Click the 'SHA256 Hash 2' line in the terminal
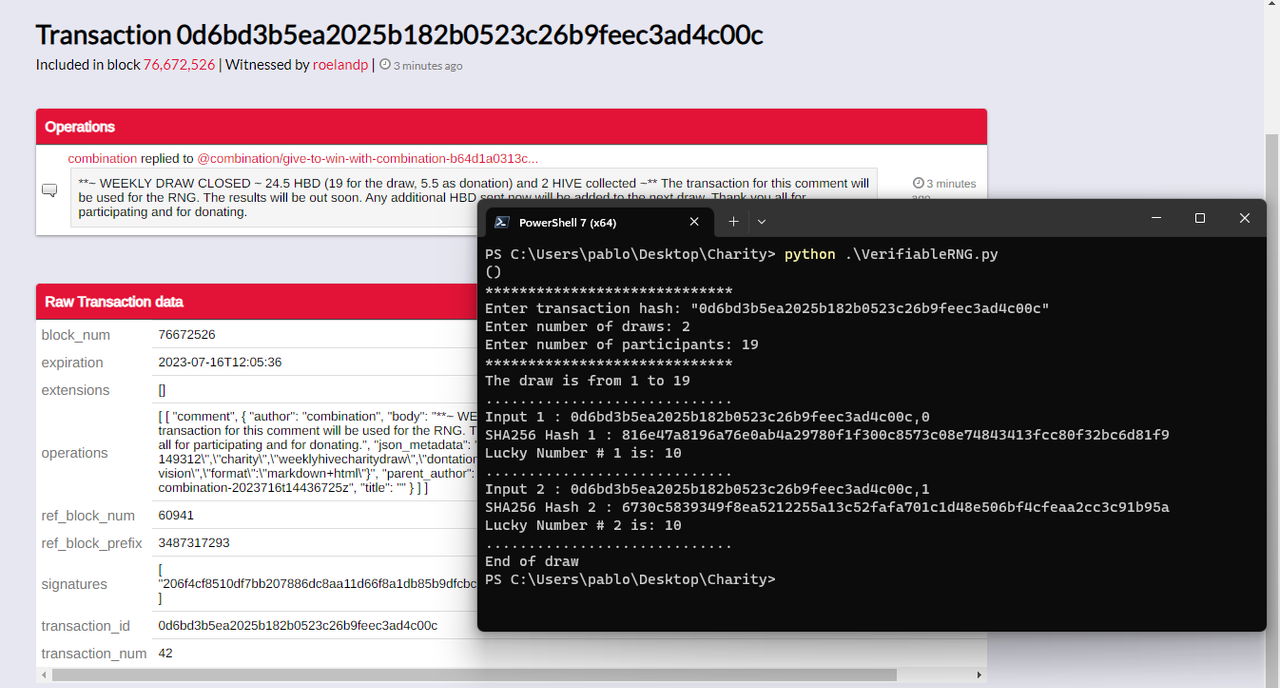This screenshot has width=1280, height=688. coord(827,507)
